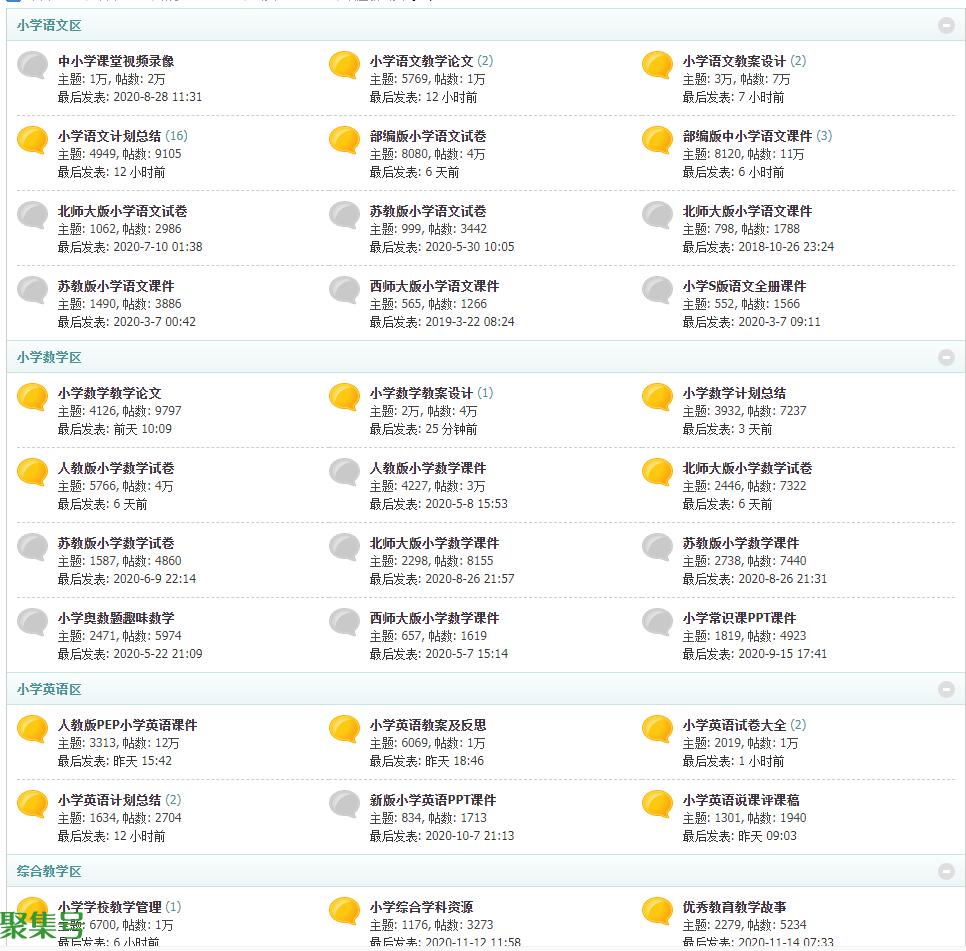The image size is (966, 951).
Task: Collapse the 综合教学区 section
Action: pyautogui.click(x=946, y=871)
